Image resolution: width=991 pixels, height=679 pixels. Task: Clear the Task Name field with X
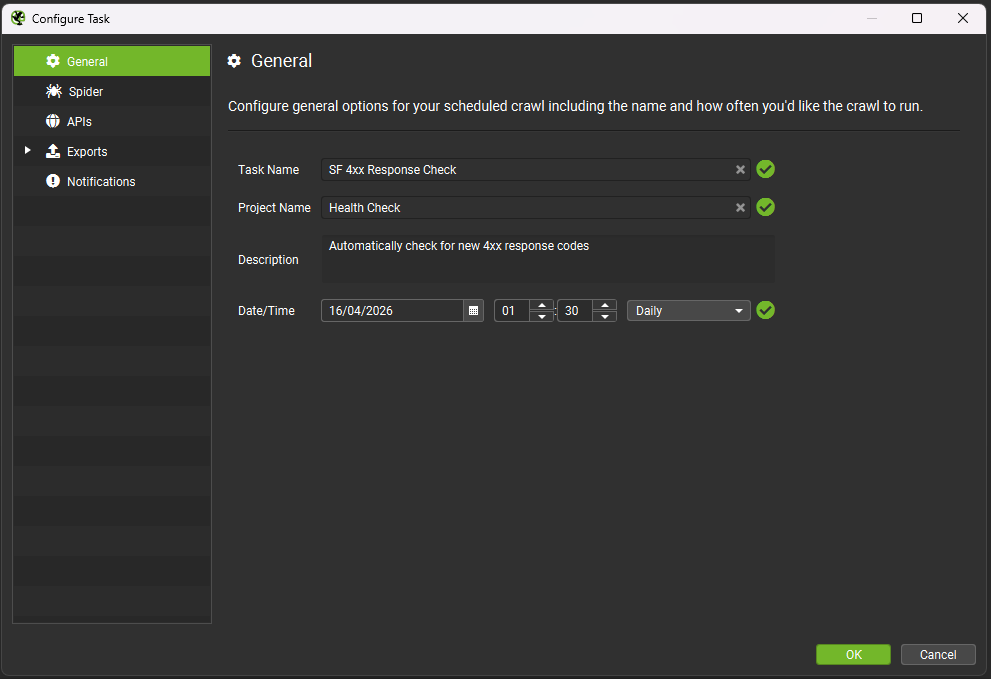[x=740, y=170]
